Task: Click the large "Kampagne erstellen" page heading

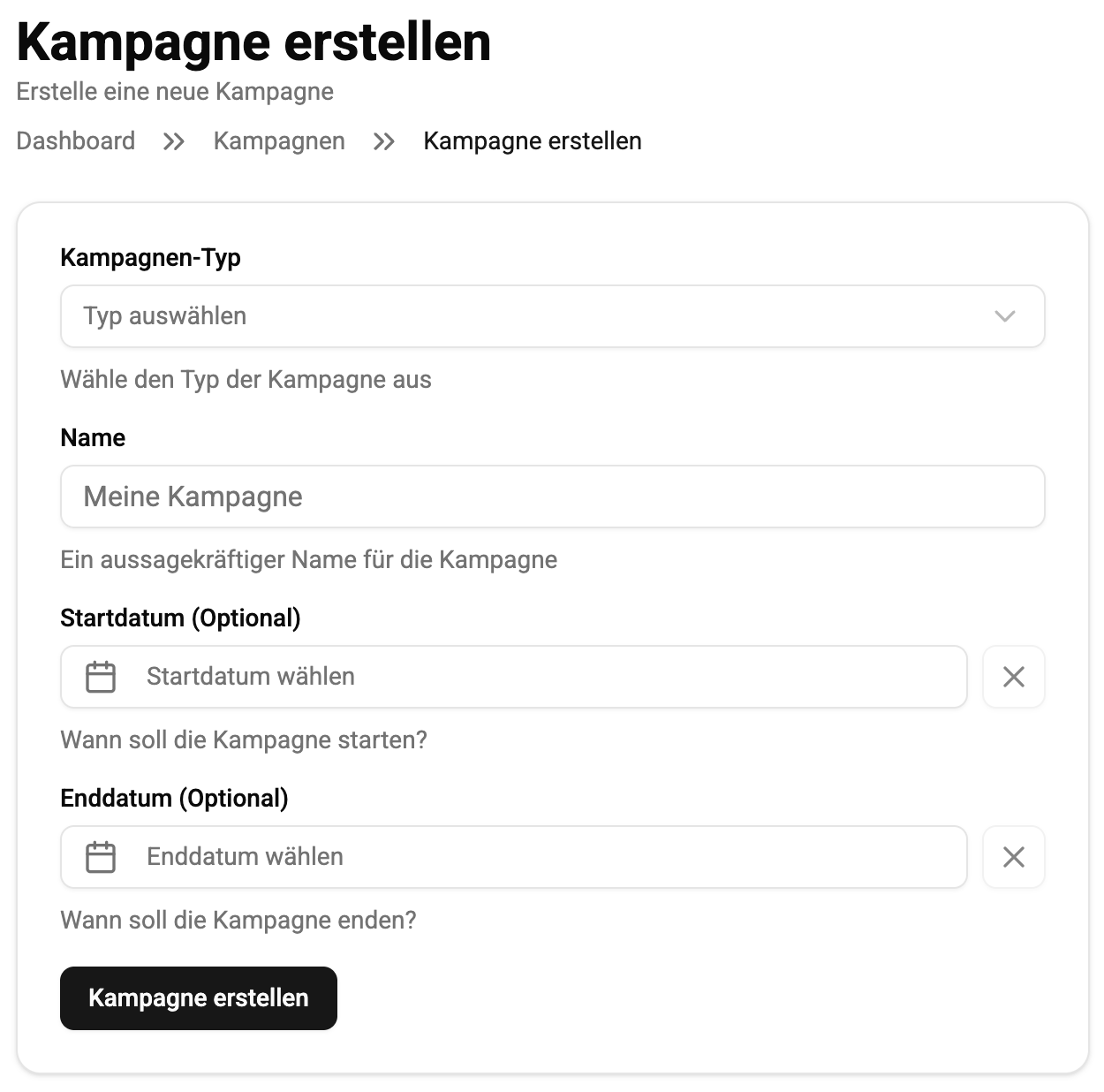Action: [253, 42]
